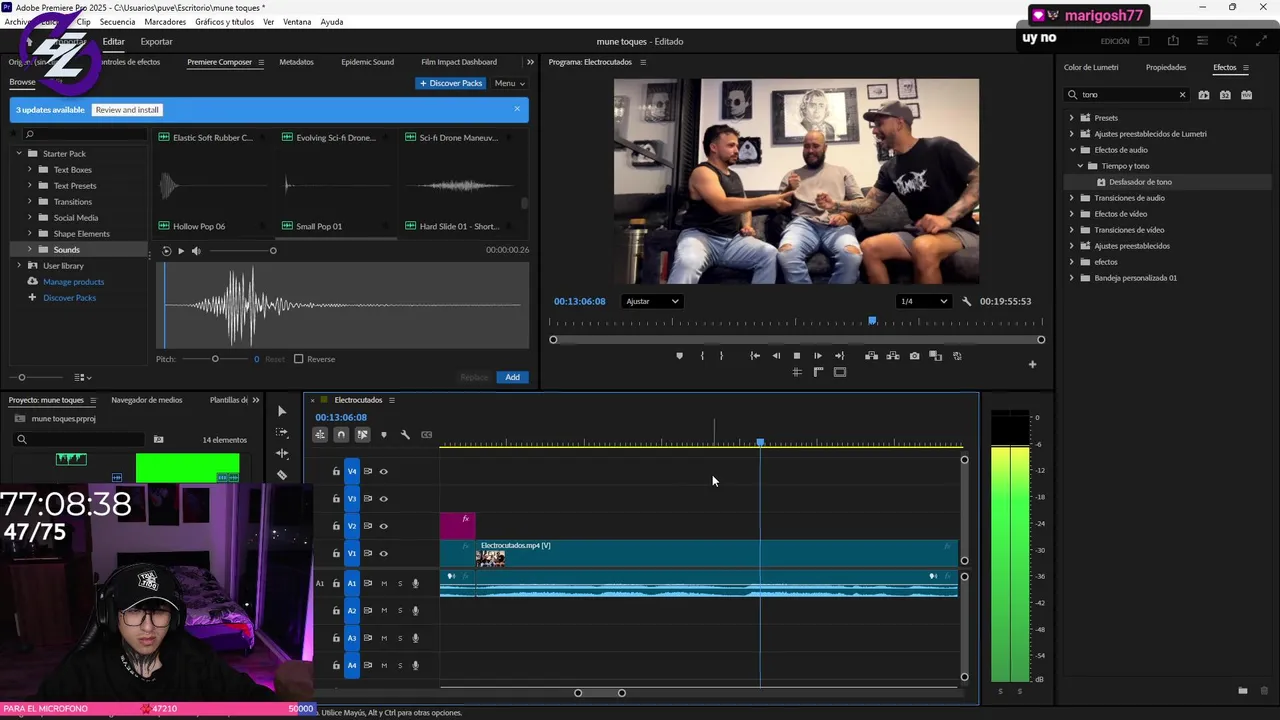This screenshot has width=1280, height=720.
Task: Toggle visibility of track V4
Action: 383,472
